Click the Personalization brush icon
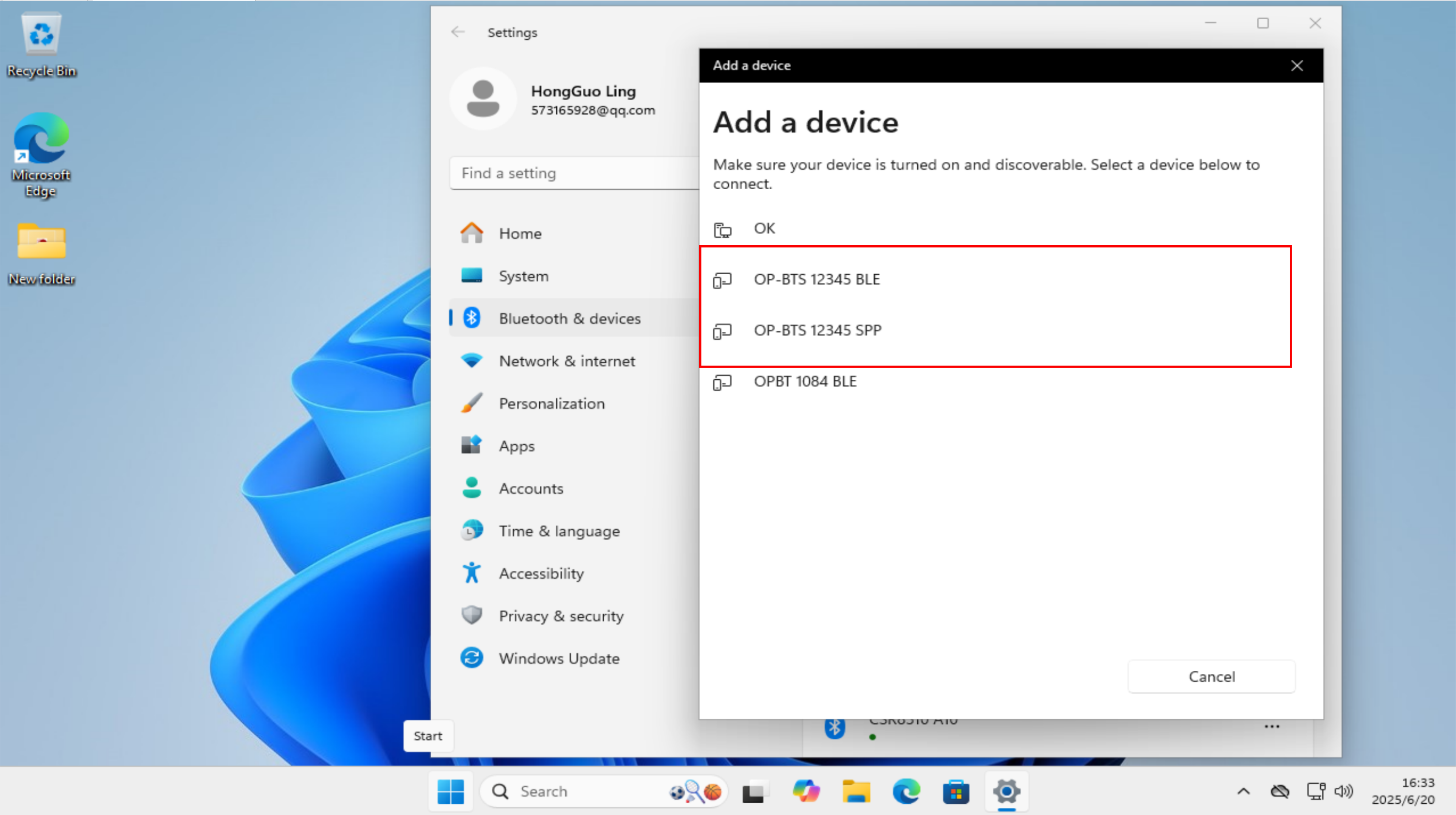The height and width of the screenshot is (815, 1456). (472, 403)
